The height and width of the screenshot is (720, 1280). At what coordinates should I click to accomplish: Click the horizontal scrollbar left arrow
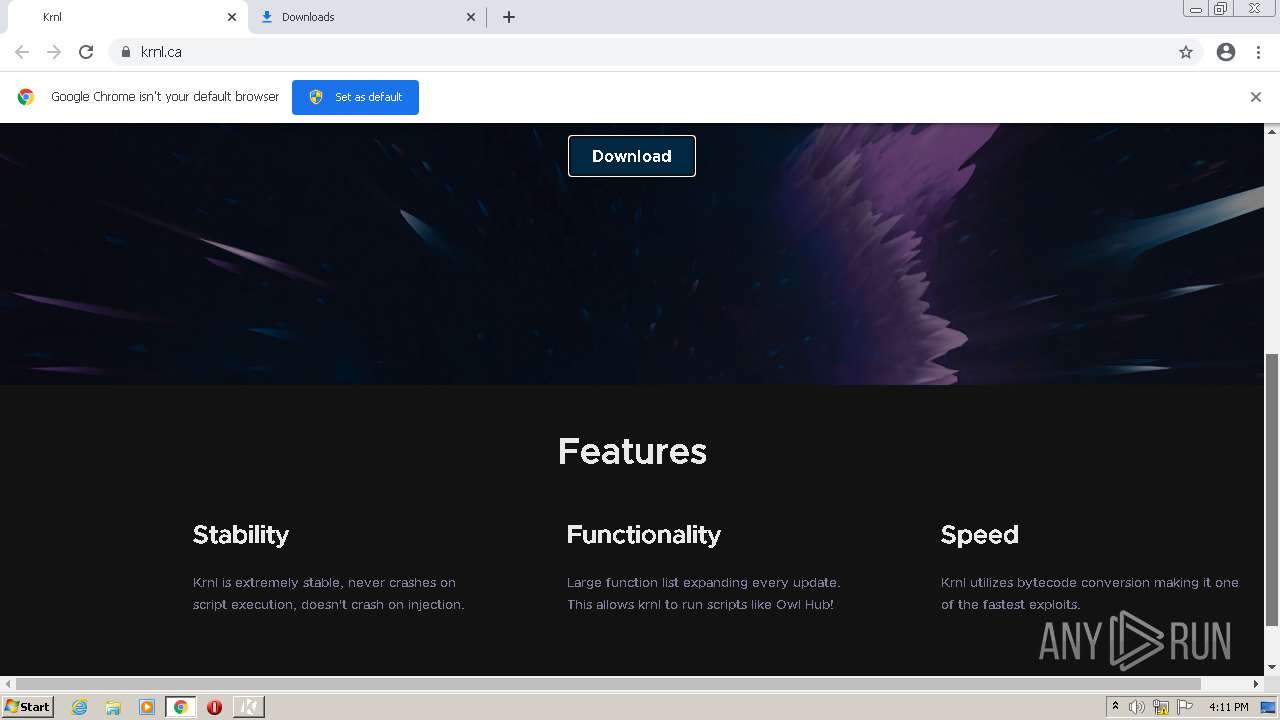8,684
